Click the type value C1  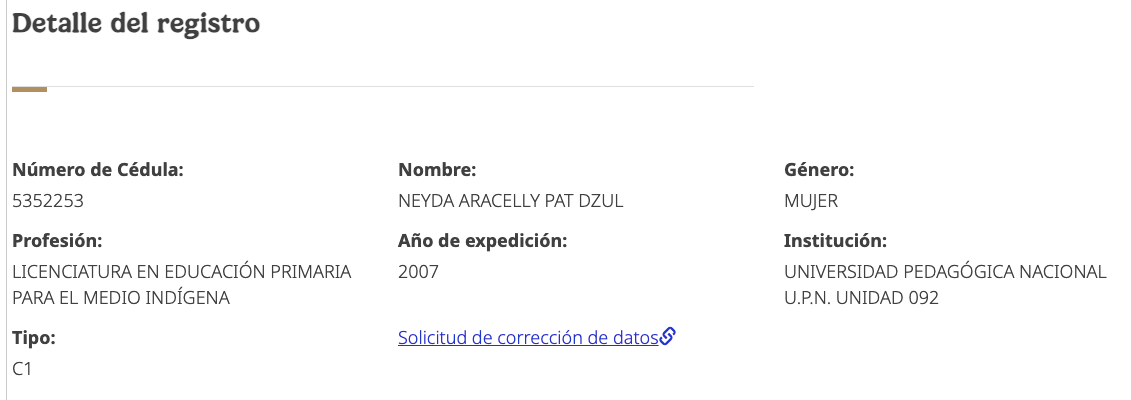[x=22, y=369]
